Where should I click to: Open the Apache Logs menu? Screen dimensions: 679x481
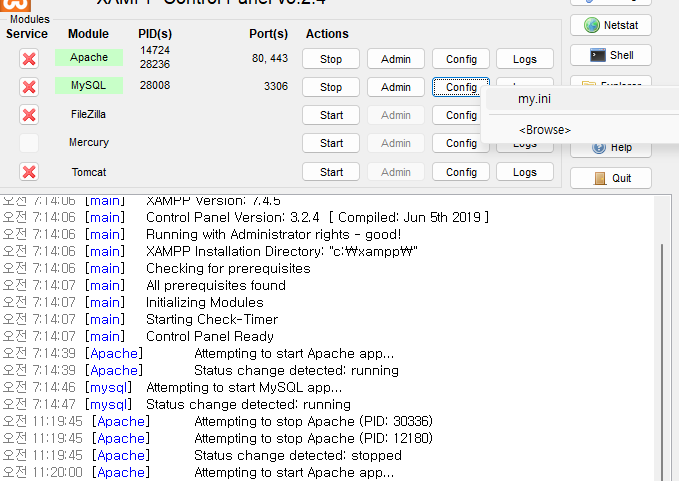tap(525, 59)
